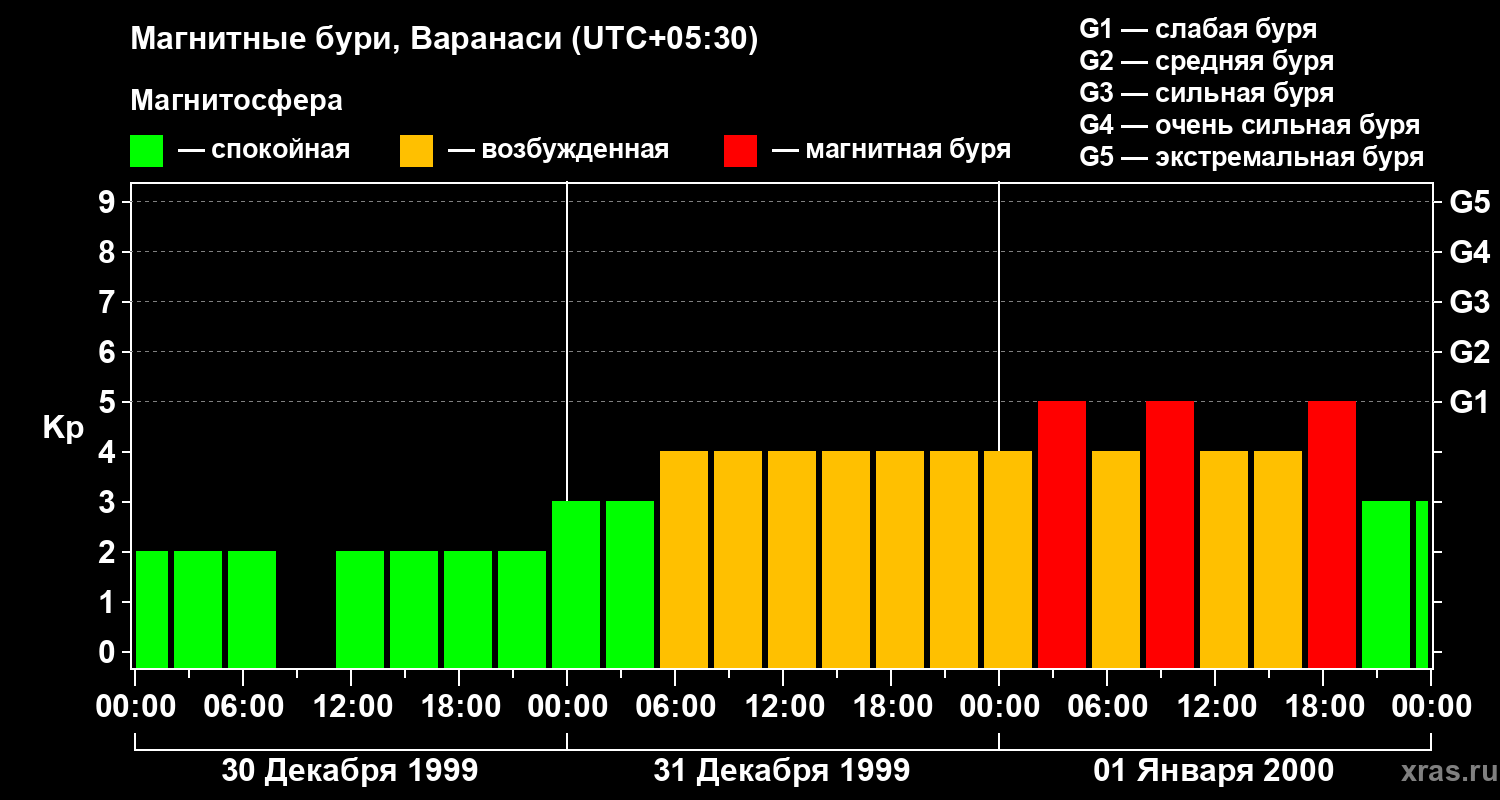Click the '— спокойная' legend text
This screenshot has height=800, width=1500.
[x=264, y=150]
